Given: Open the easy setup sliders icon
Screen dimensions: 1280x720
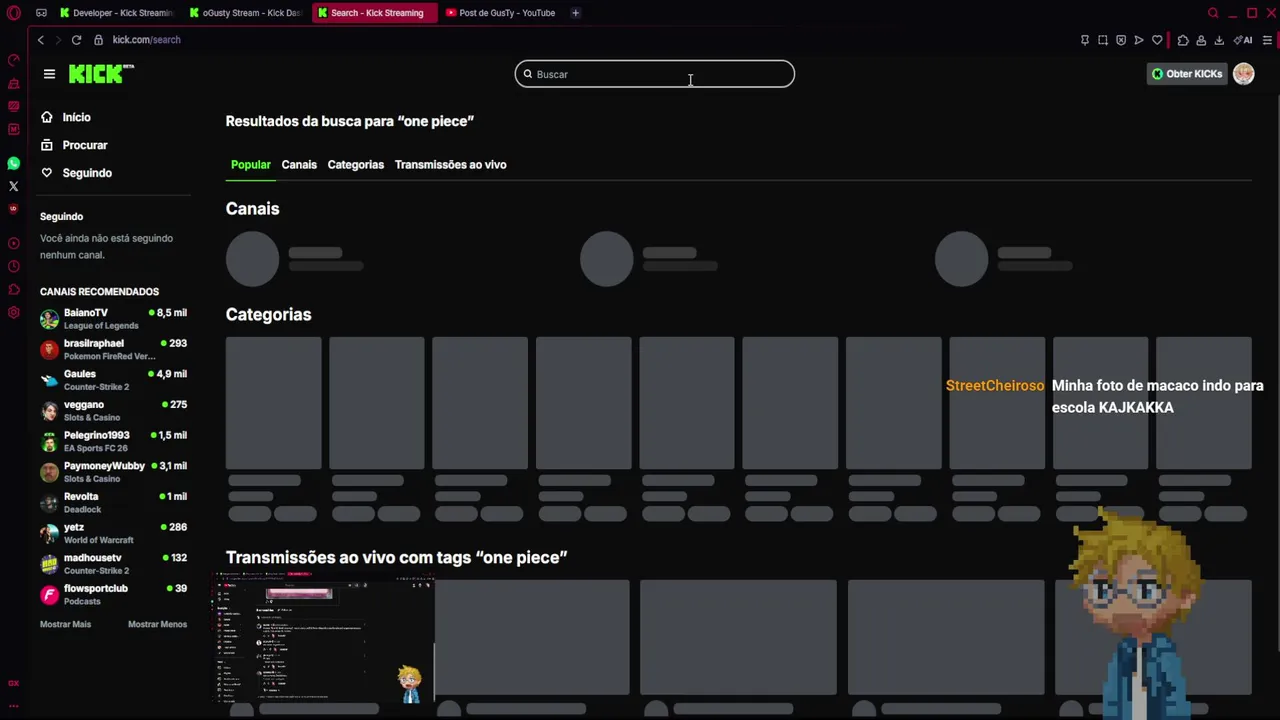Looking at the screenshot, I should pos(1267,40).
